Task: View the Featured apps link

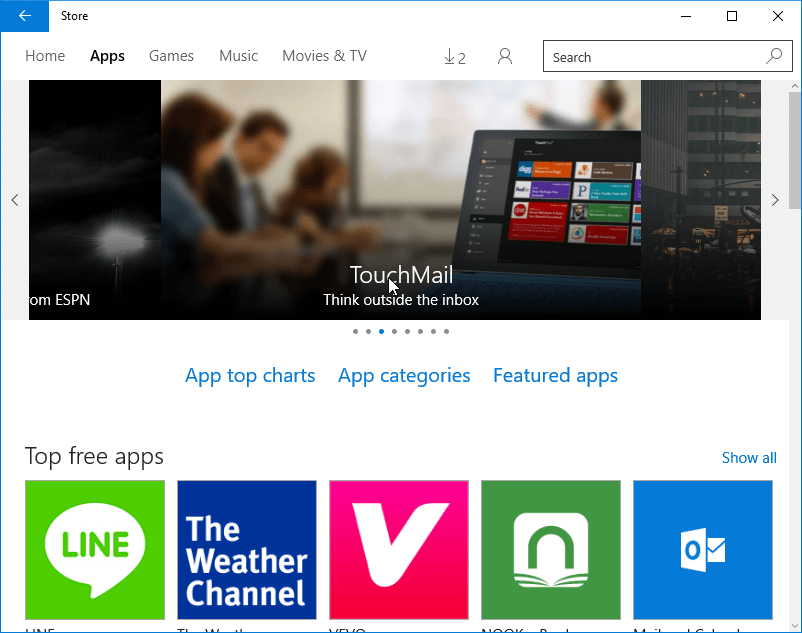Action: pyautogui.click(x=555, y=376)
